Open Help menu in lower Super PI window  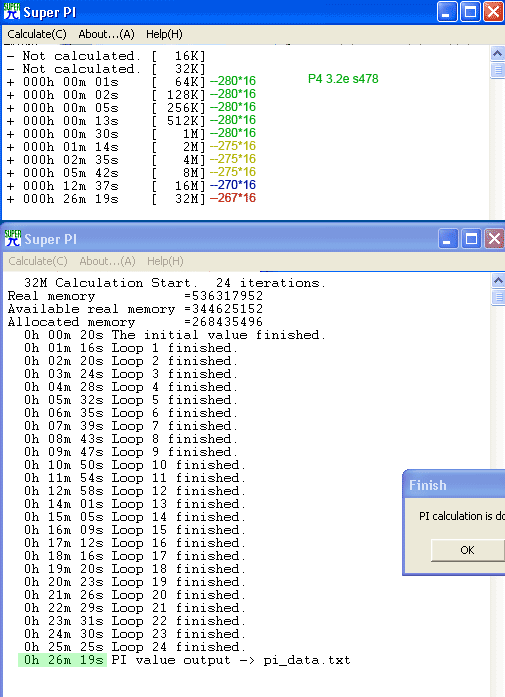[x=165, y=261]
